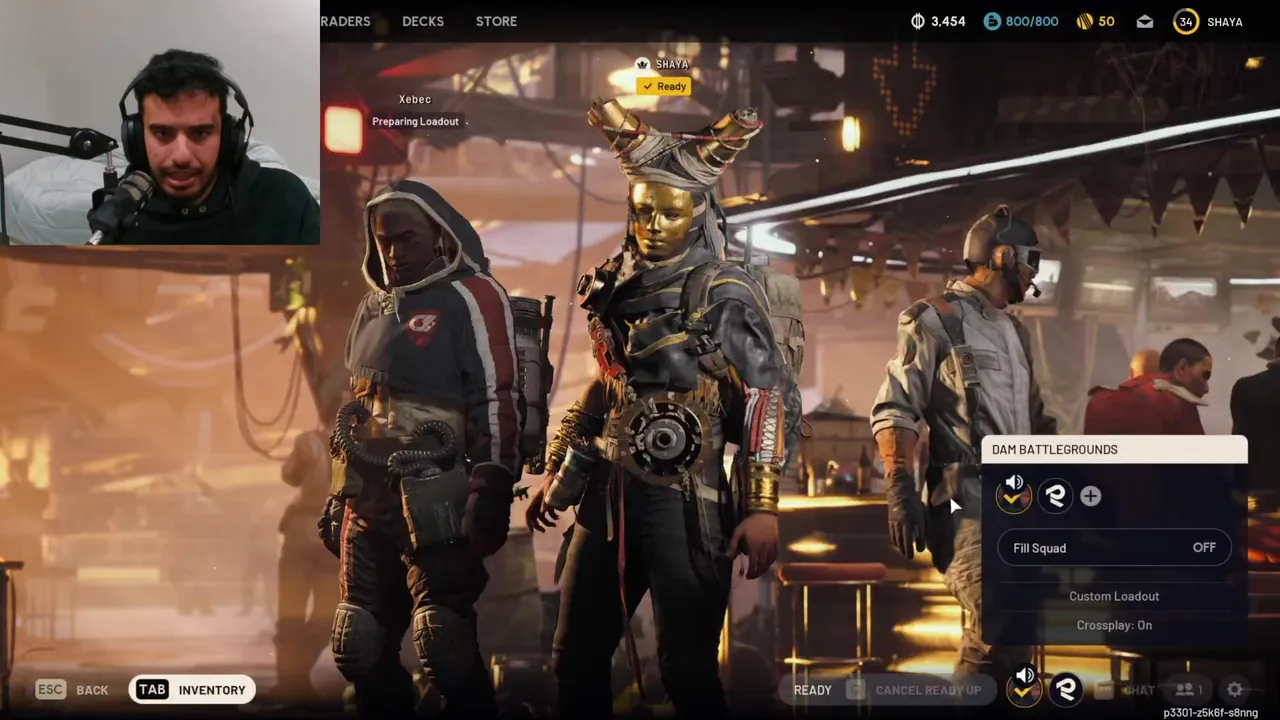This screenshot has height=720, width=1280.
Task: Open Custom Loadout in squad panel
Action: tap(1114, 596)
